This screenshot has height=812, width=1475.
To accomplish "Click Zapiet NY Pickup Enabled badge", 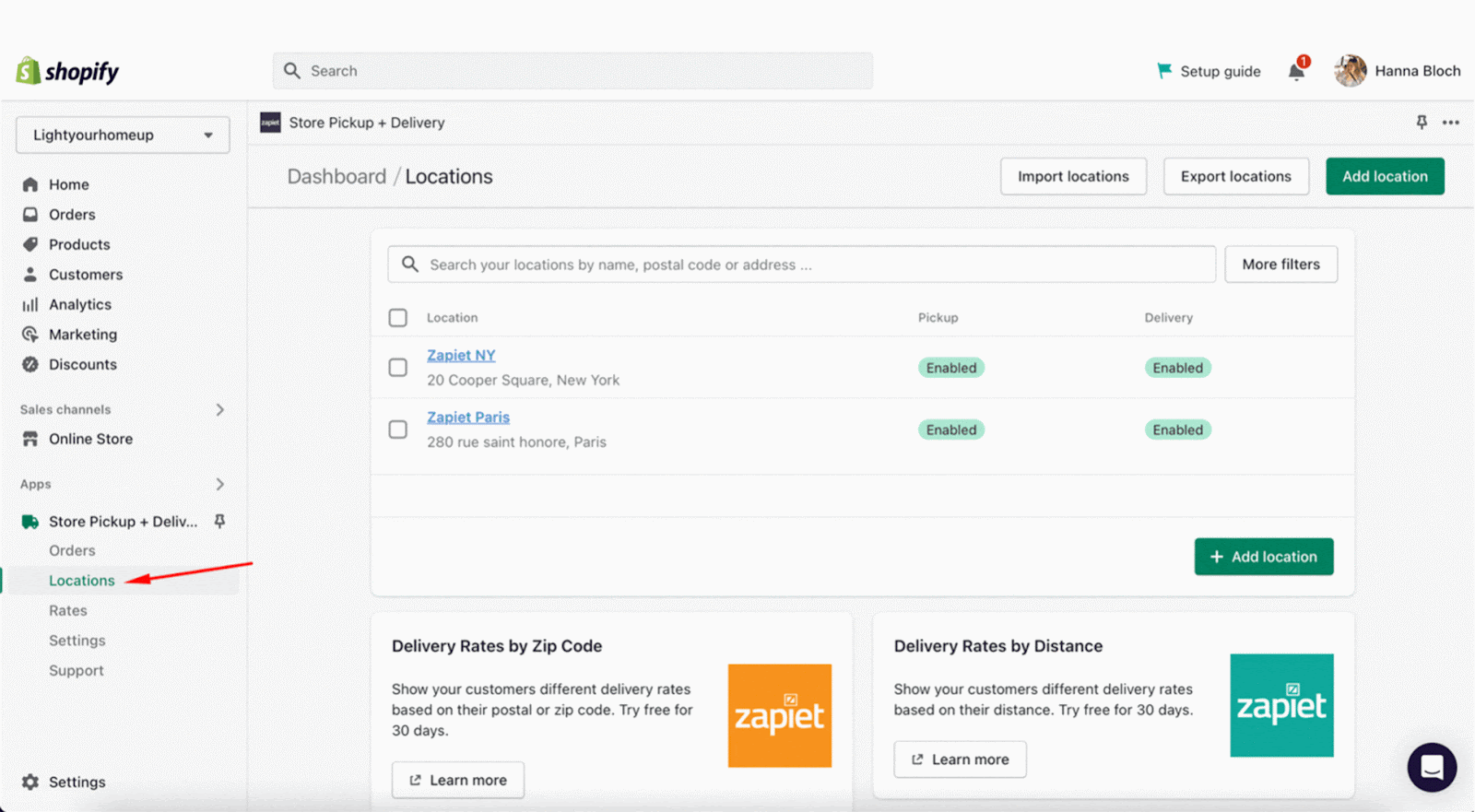I will [x=951, y=368].
